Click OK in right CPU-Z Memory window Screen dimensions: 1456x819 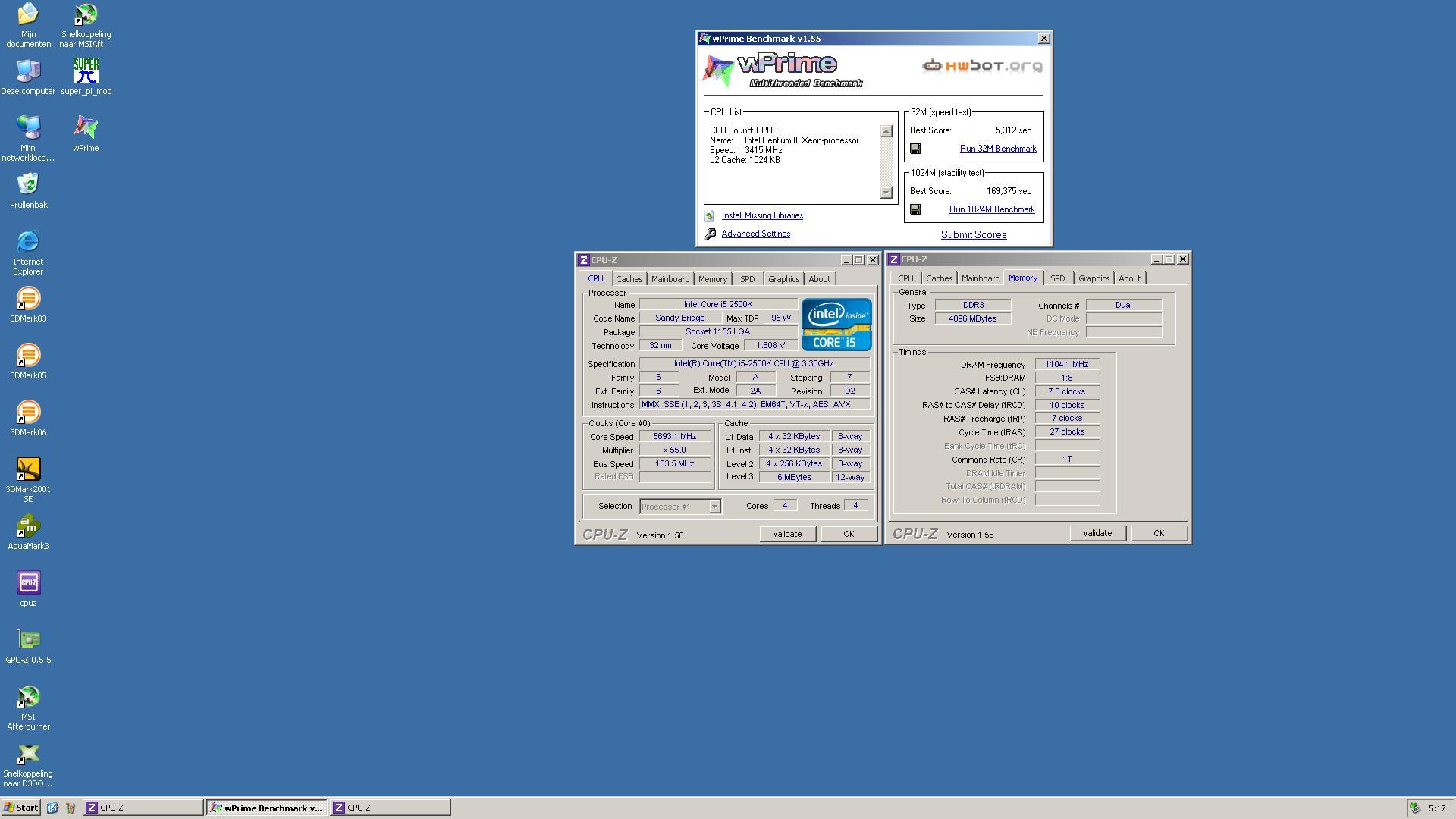(x=1159, y=533)
